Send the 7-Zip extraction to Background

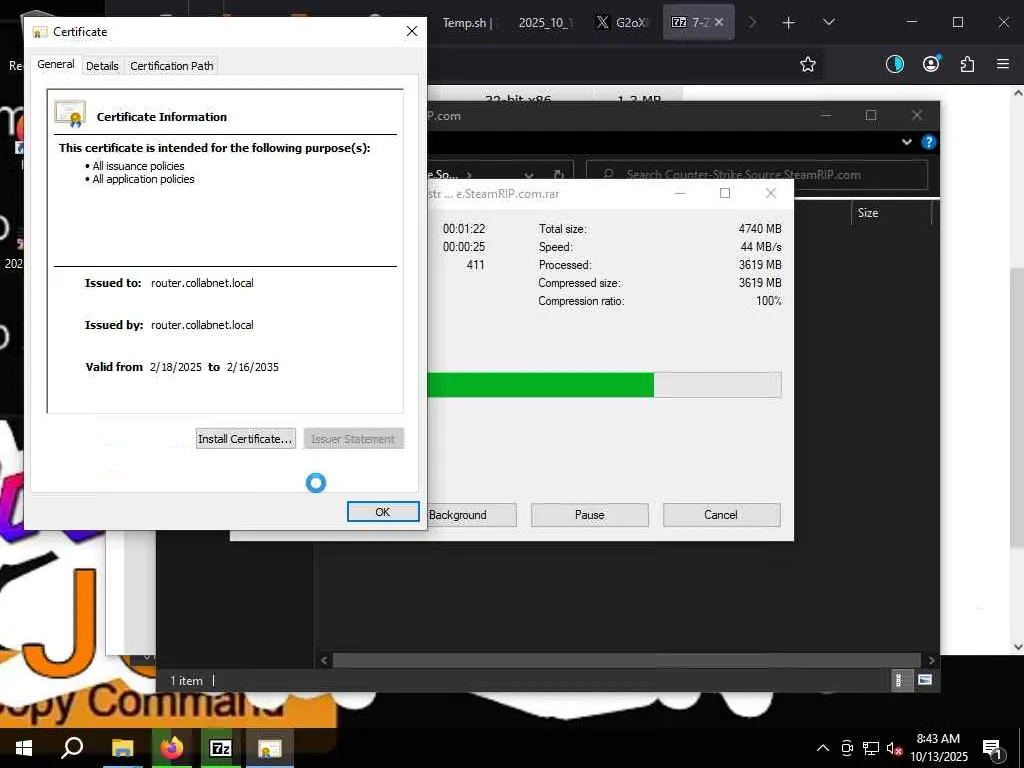pyautogui.click(x=471, y=515)
